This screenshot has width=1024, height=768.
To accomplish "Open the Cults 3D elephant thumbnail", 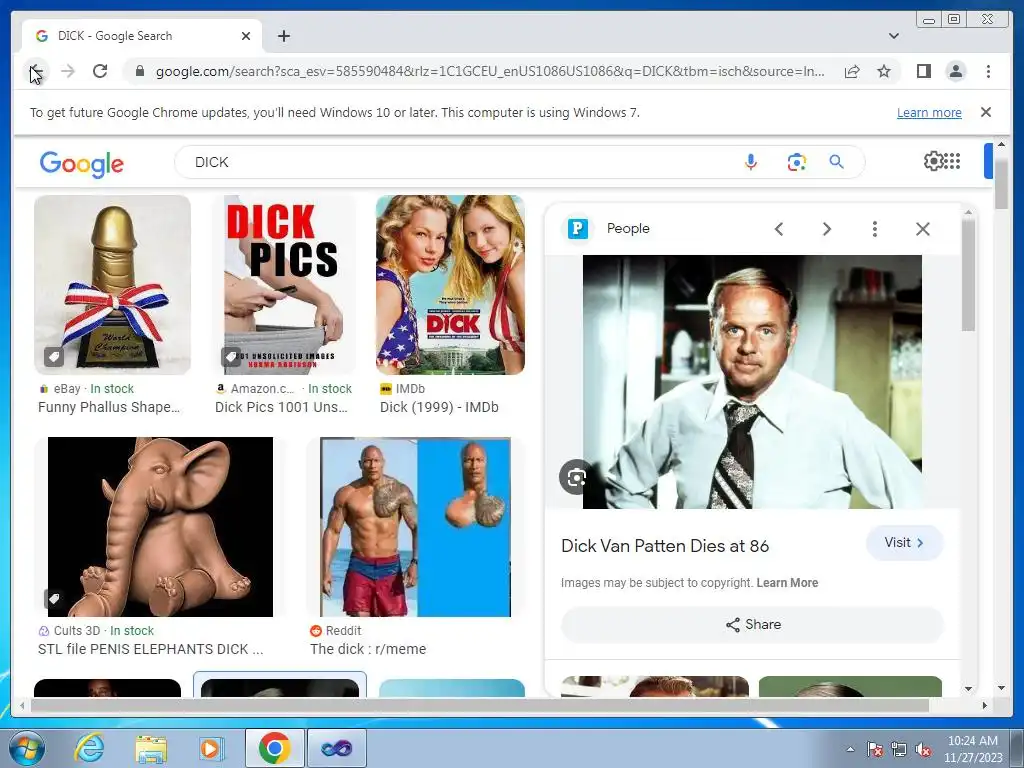I will (x=161, y=527).
